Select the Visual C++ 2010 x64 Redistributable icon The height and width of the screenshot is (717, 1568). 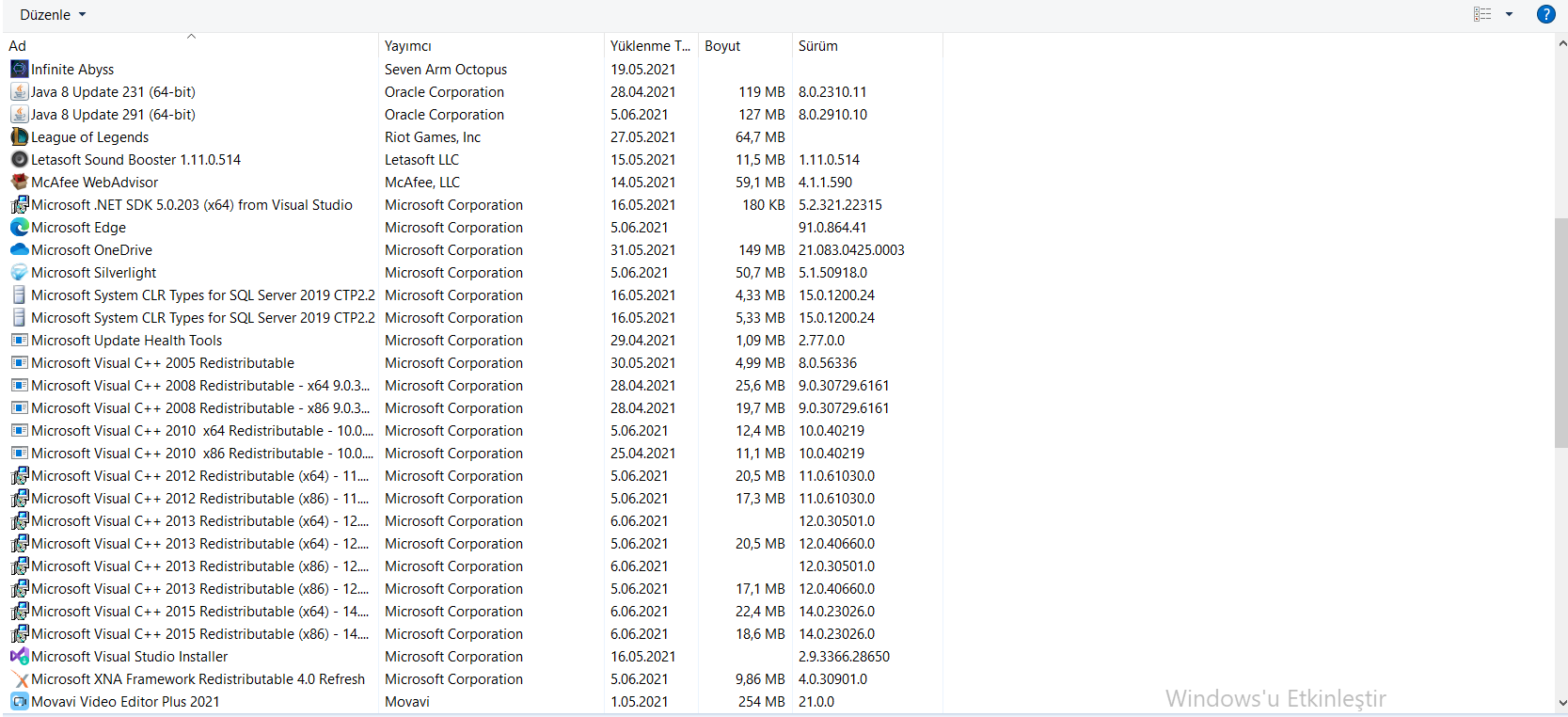coord(19,430)
